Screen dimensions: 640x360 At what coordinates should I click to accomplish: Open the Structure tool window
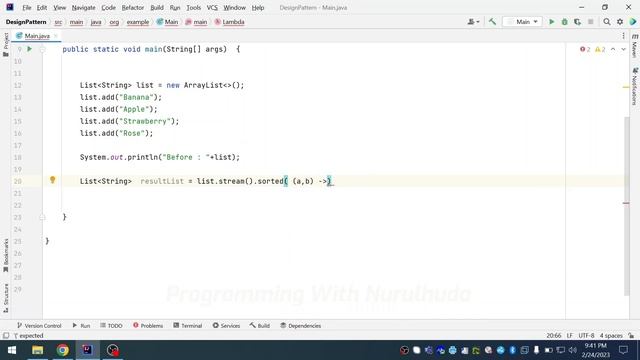pos(6,298)
